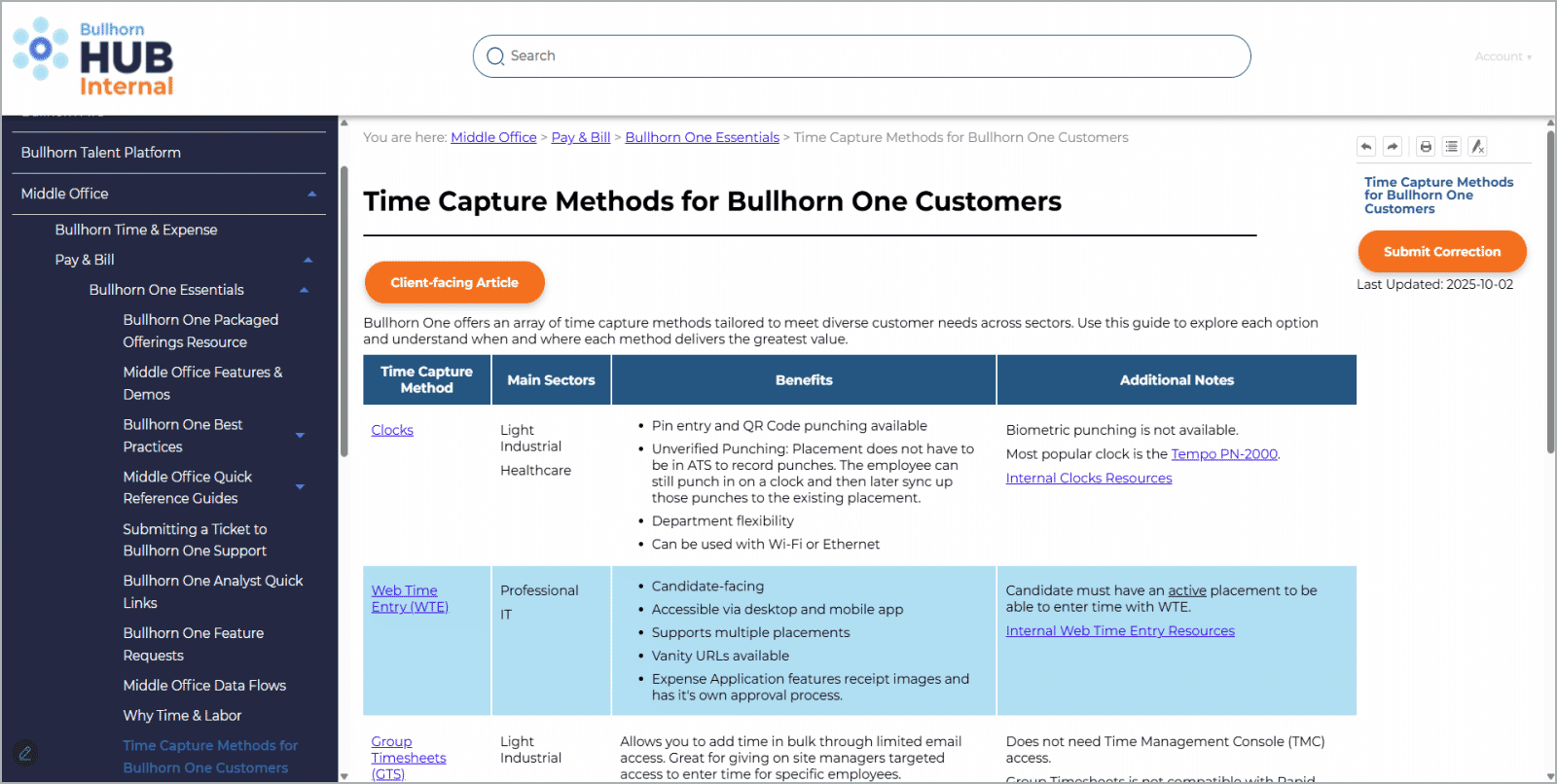The width and height of the screenshot is (1557, 784).
Task: Open Bullhorn One Feature Requests
Action: point(194,644)
